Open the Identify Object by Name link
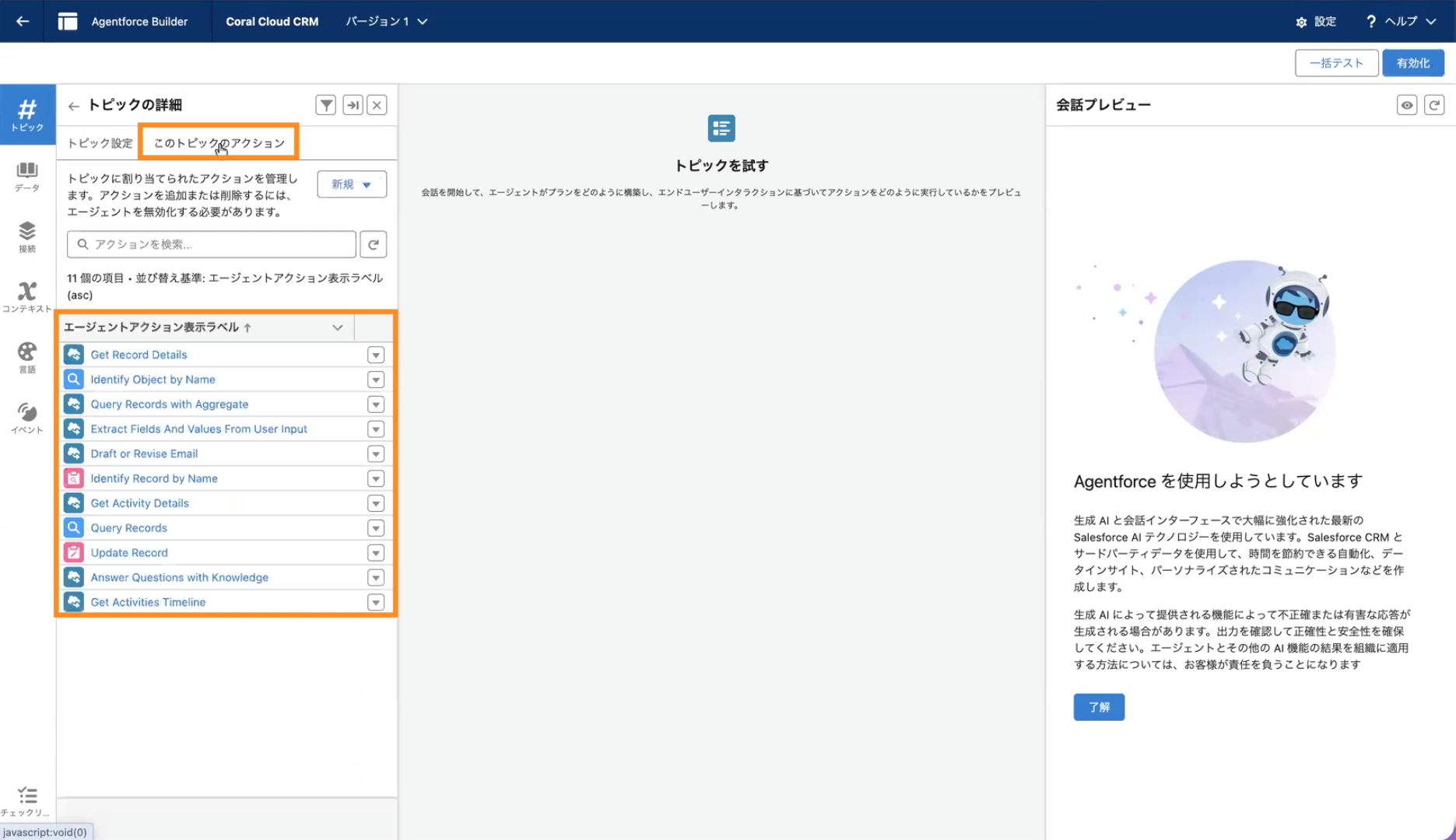Screen dimensions: 1456x840 [153, 380]
